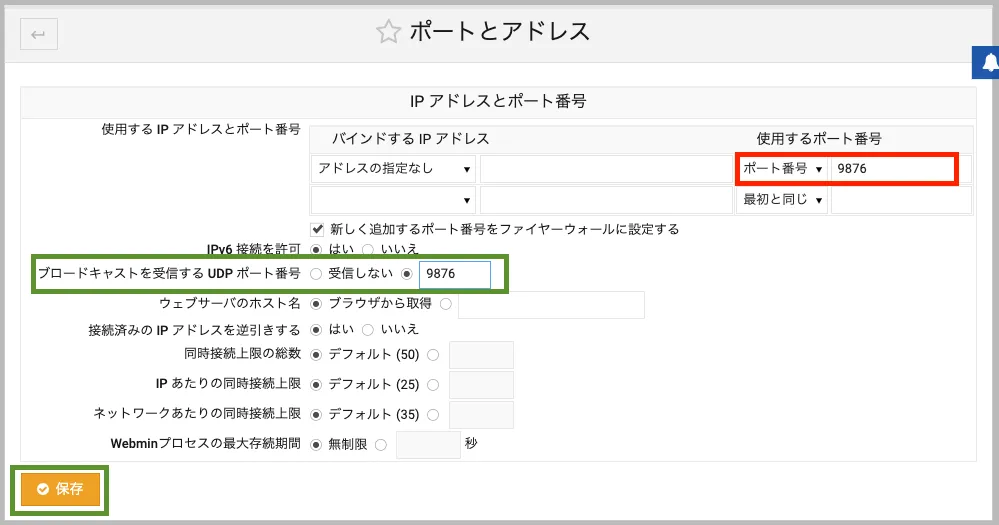Click the UDP broadcast port input field
The height and width of the screenshot is (525, 999).
[x=455, y=274]
